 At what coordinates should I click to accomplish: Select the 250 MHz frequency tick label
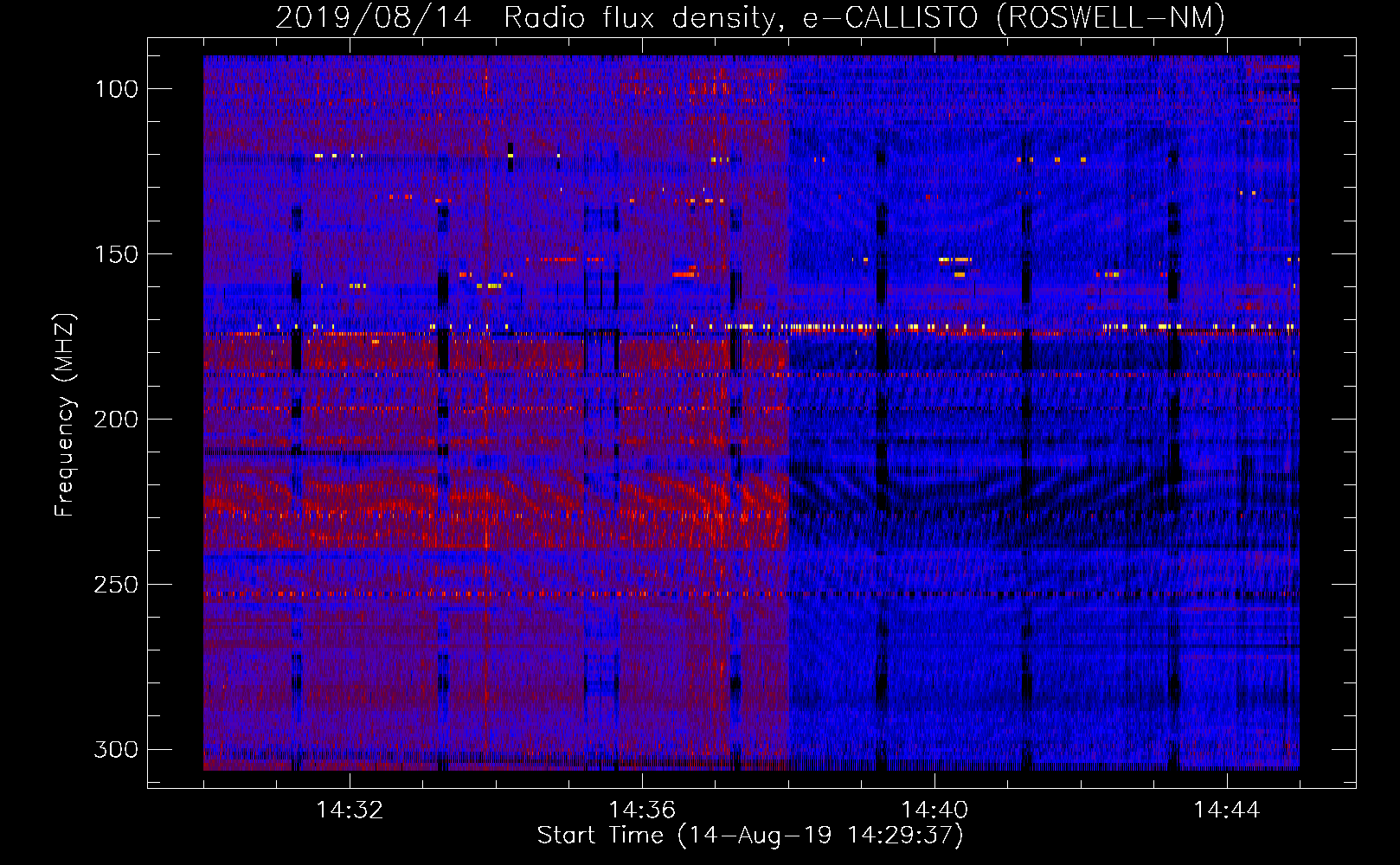[x=116, y=585]
